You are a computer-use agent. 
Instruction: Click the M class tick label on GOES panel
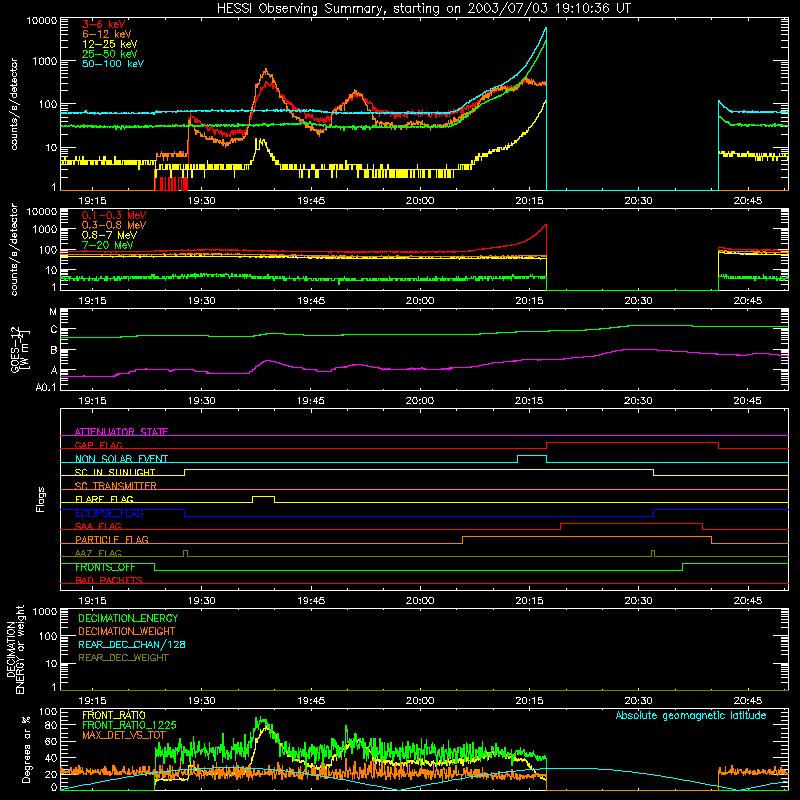(x=53, y=312)
